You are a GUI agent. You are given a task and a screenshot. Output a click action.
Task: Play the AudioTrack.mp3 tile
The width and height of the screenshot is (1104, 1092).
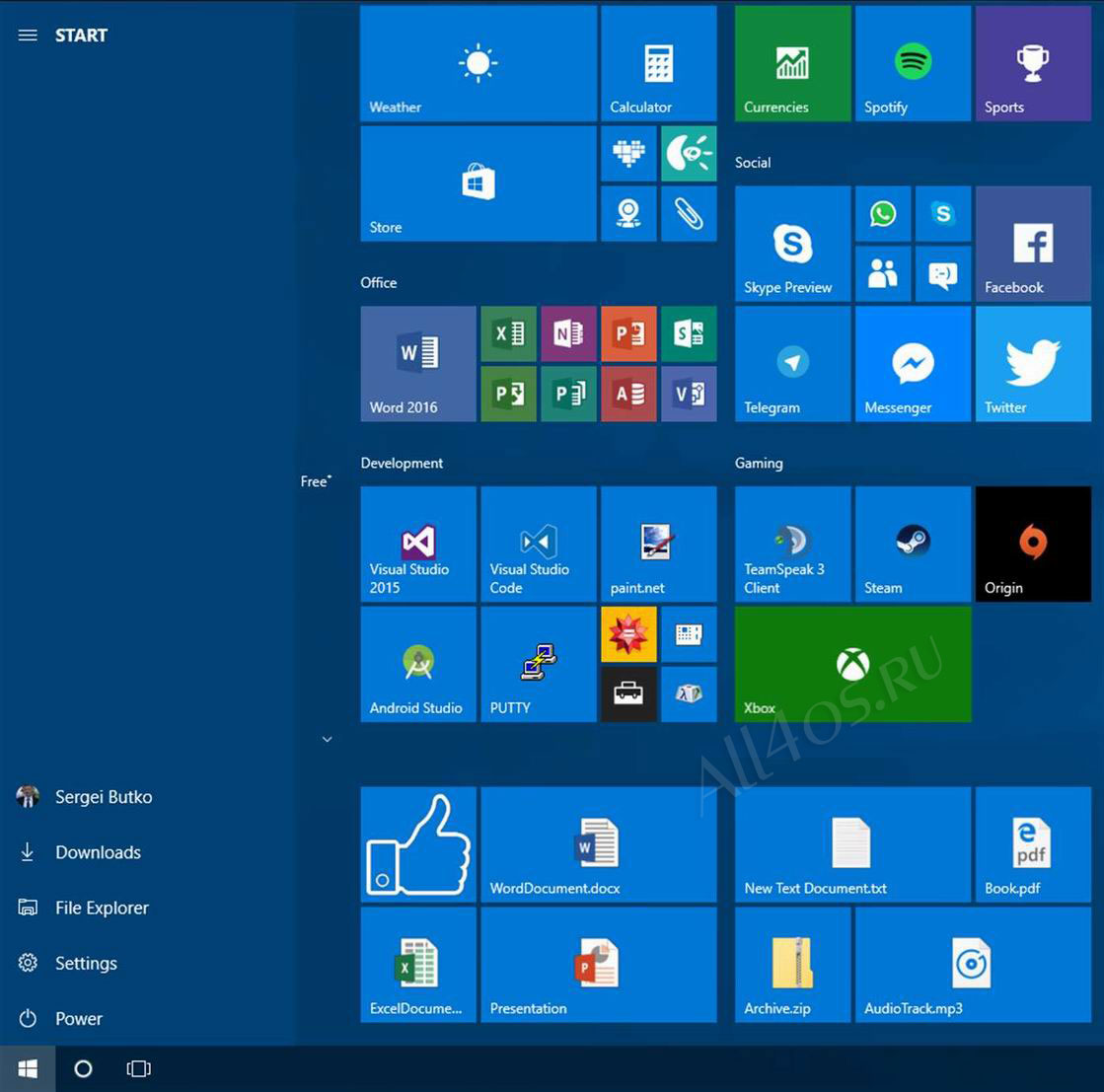(973, 965)
